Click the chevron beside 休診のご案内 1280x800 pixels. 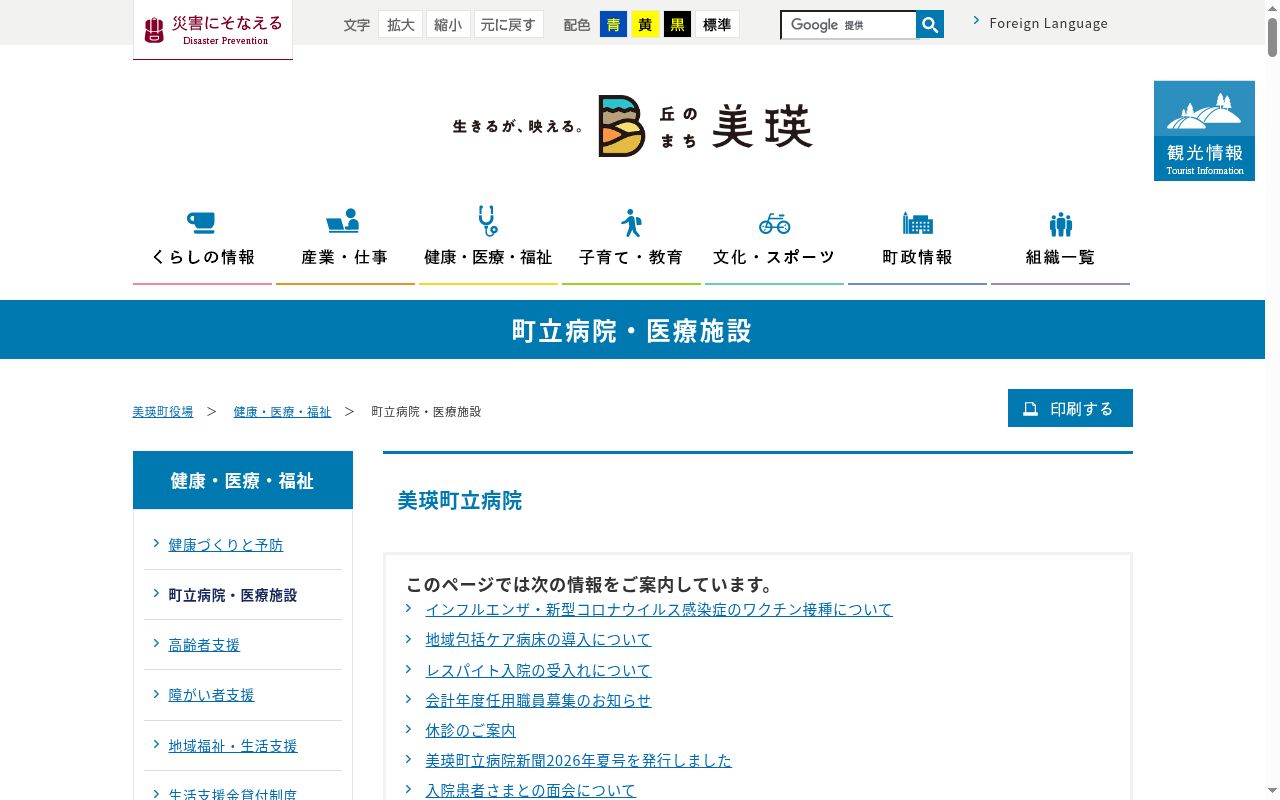(409, 729)
